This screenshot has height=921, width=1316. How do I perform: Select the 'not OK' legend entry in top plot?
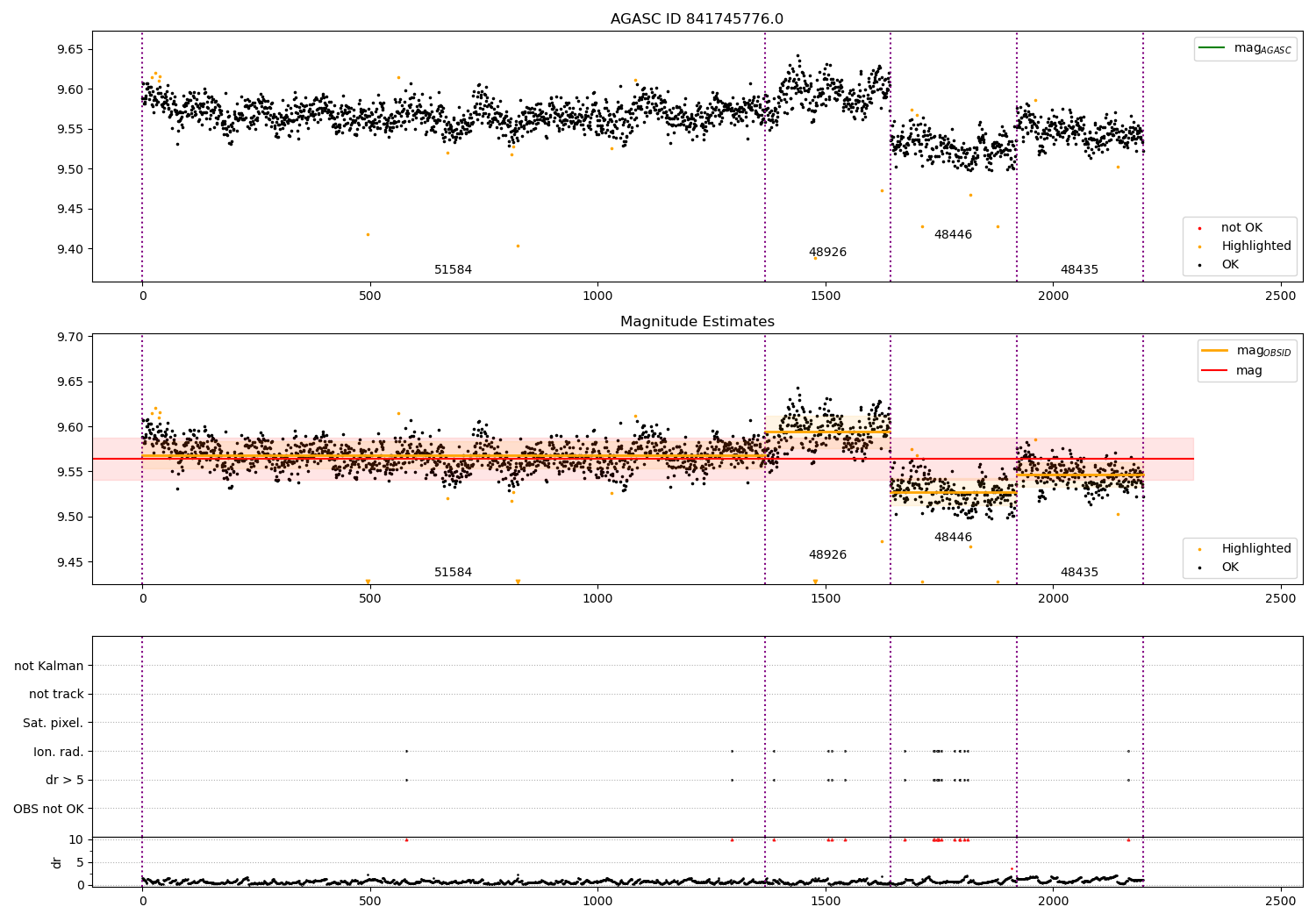click(x=1241, y=228)
